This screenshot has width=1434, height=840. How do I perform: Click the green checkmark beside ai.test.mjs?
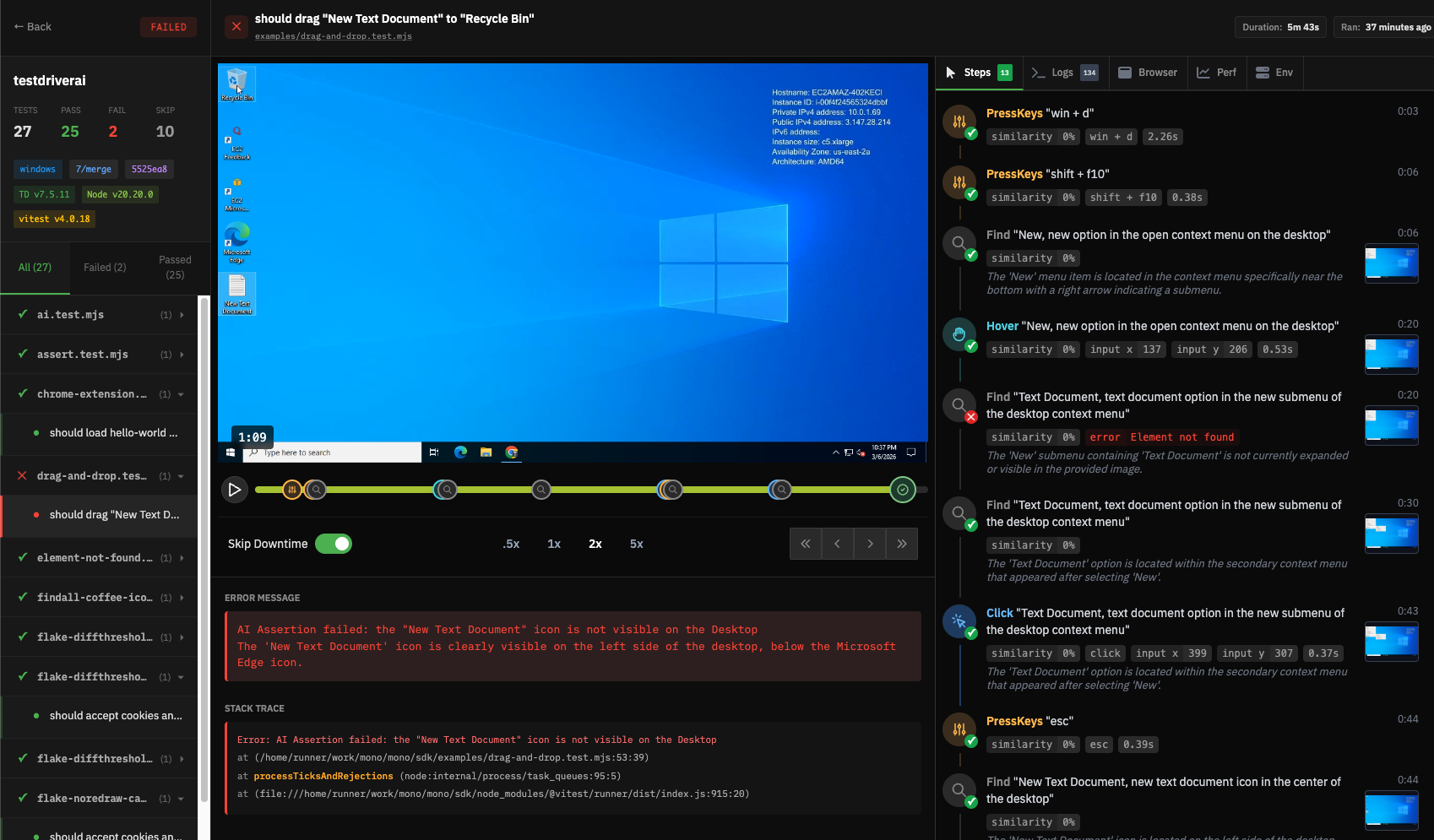[x=21, y=314]
